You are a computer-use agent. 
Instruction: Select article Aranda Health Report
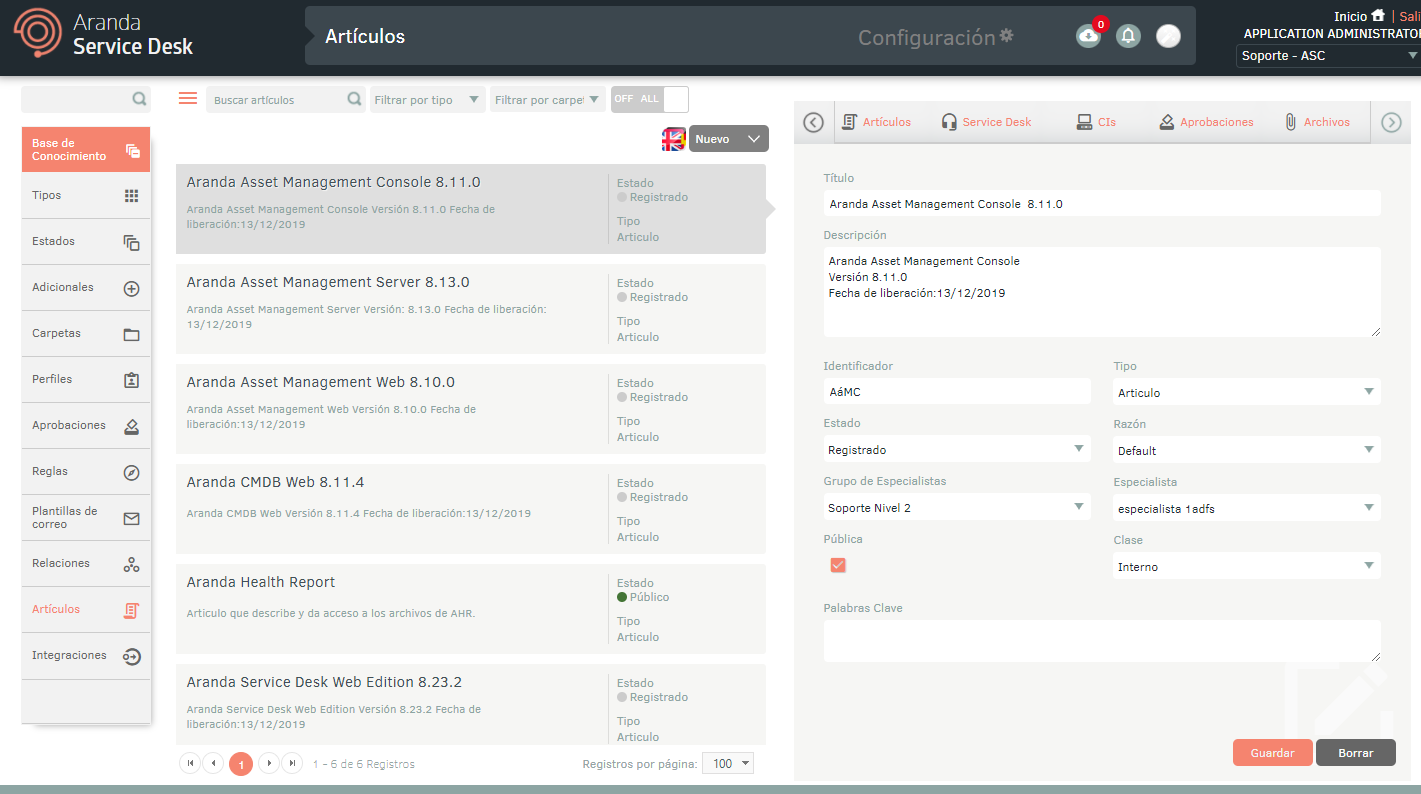pyautogui.click(x=471, y=609)
